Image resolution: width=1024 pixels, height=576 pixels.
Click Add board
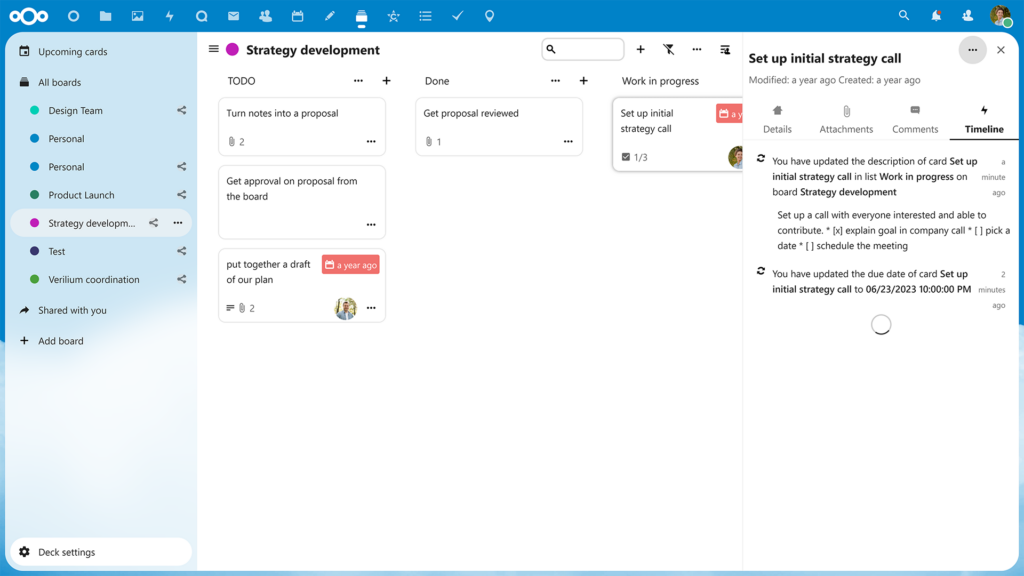(x=60, y=341)
